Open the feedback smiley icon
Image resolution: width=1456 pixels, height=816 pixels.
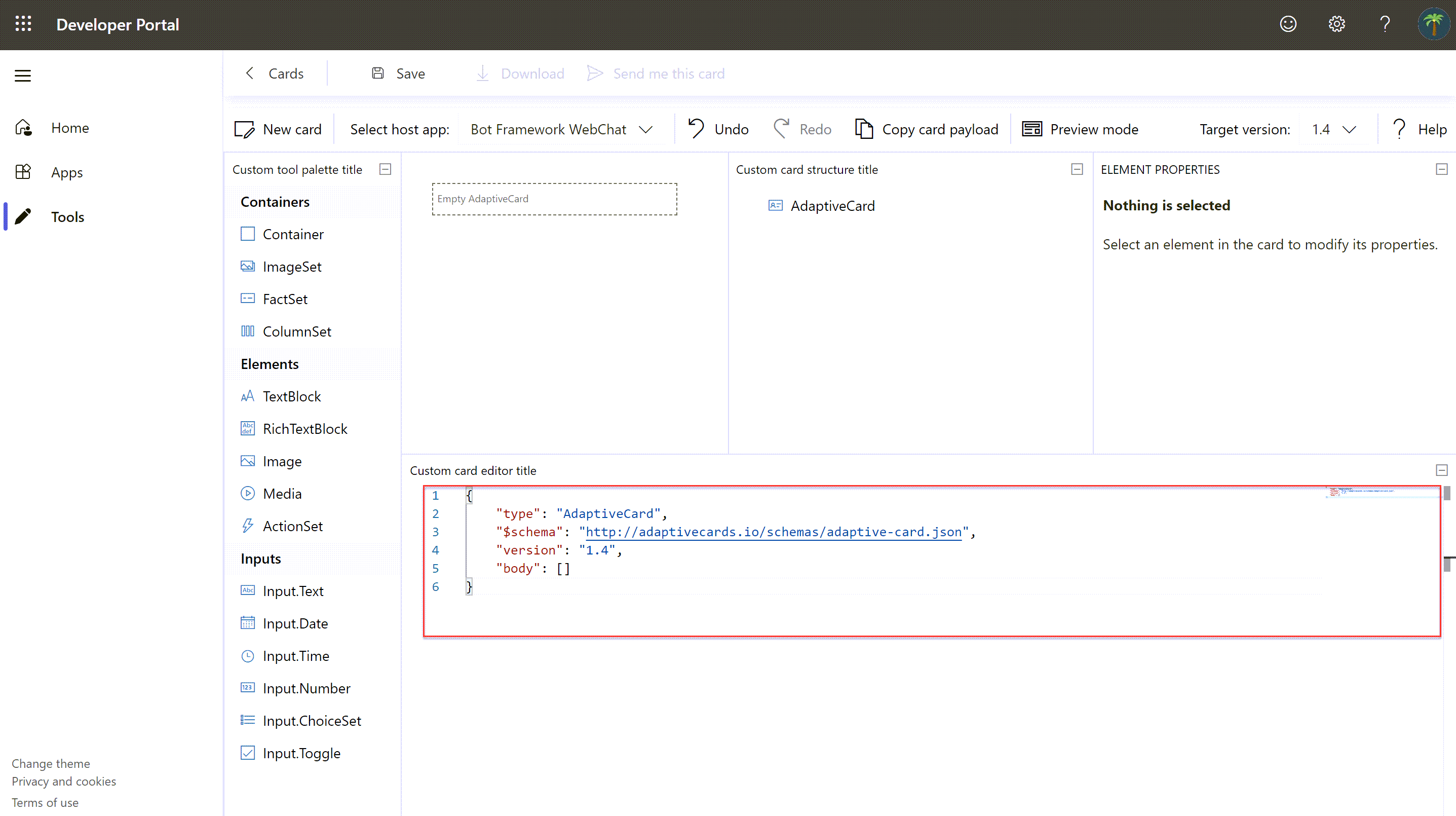(x=1288, y=24)
